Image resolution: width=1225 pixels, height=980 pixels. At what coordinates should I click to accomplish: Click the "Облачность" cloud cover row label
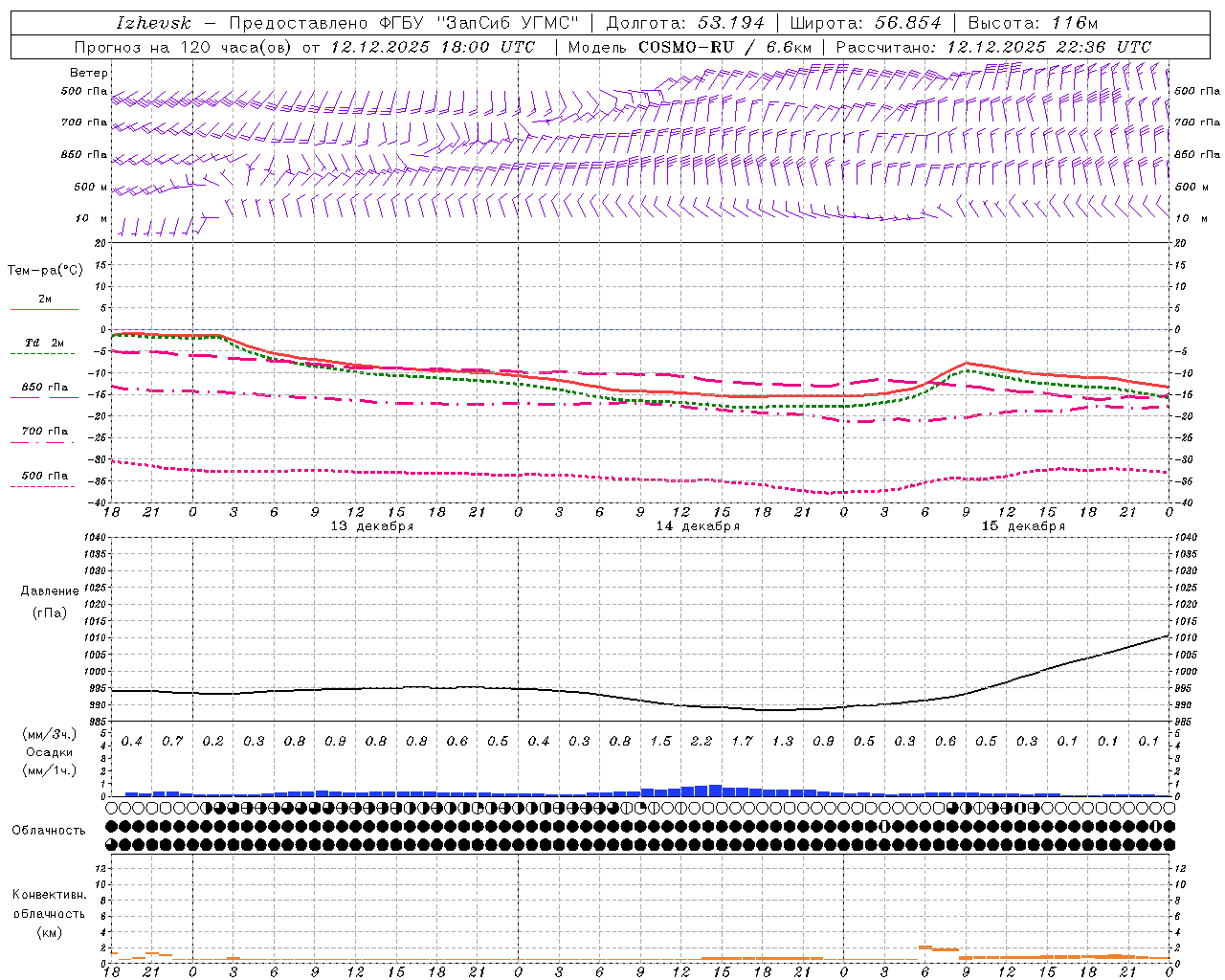(49, 830)
